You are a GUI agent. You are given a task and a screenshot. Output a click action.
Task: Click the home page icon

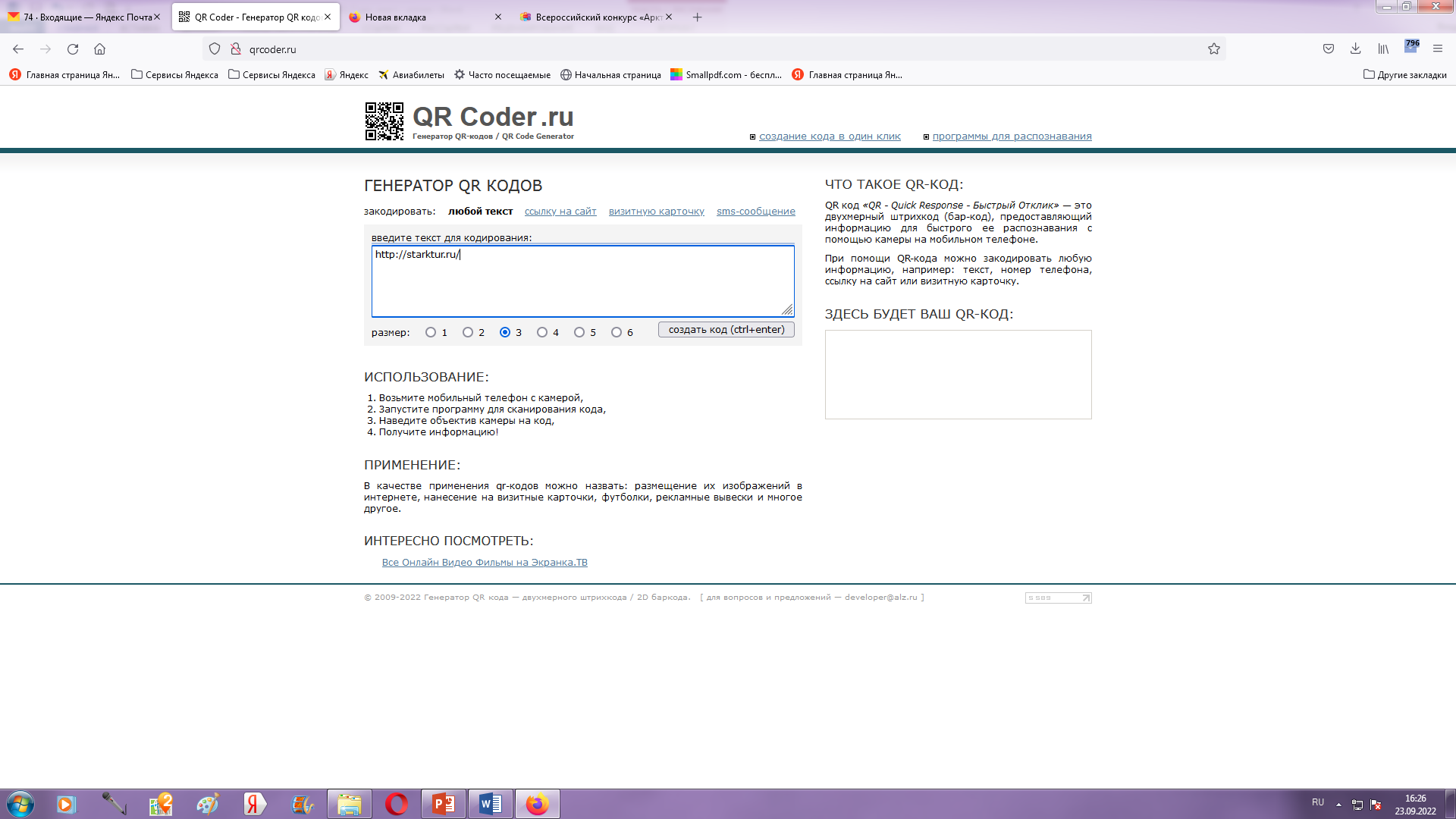tap(99, 49)
